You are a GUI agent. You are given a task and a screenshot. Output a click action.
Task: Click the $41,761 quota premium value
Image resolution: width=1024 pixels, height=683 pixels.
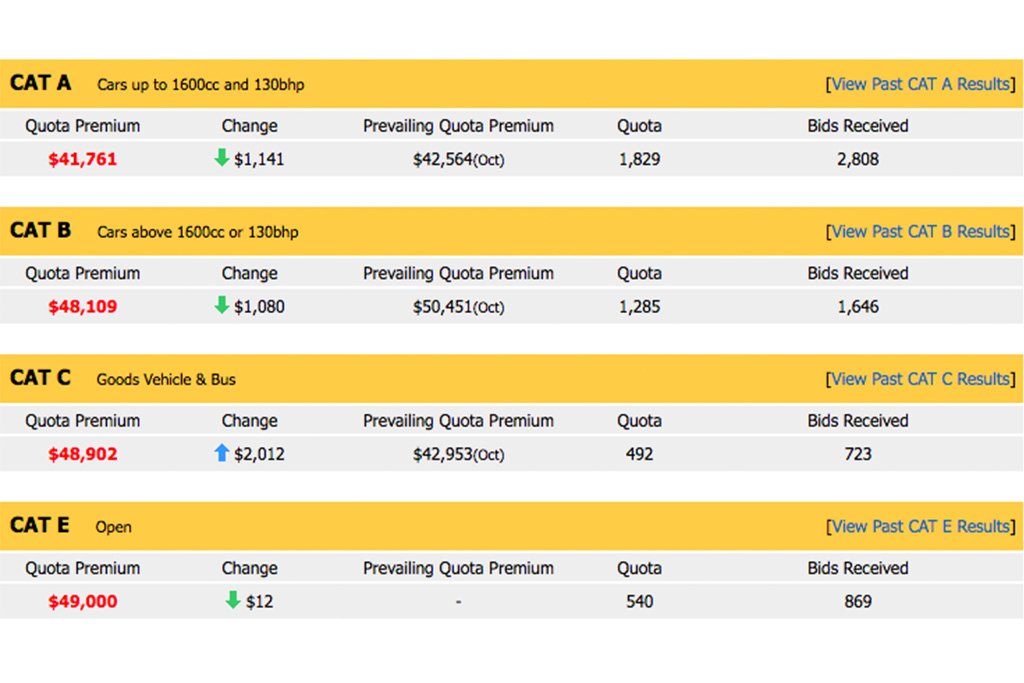[x=83, y=159]
